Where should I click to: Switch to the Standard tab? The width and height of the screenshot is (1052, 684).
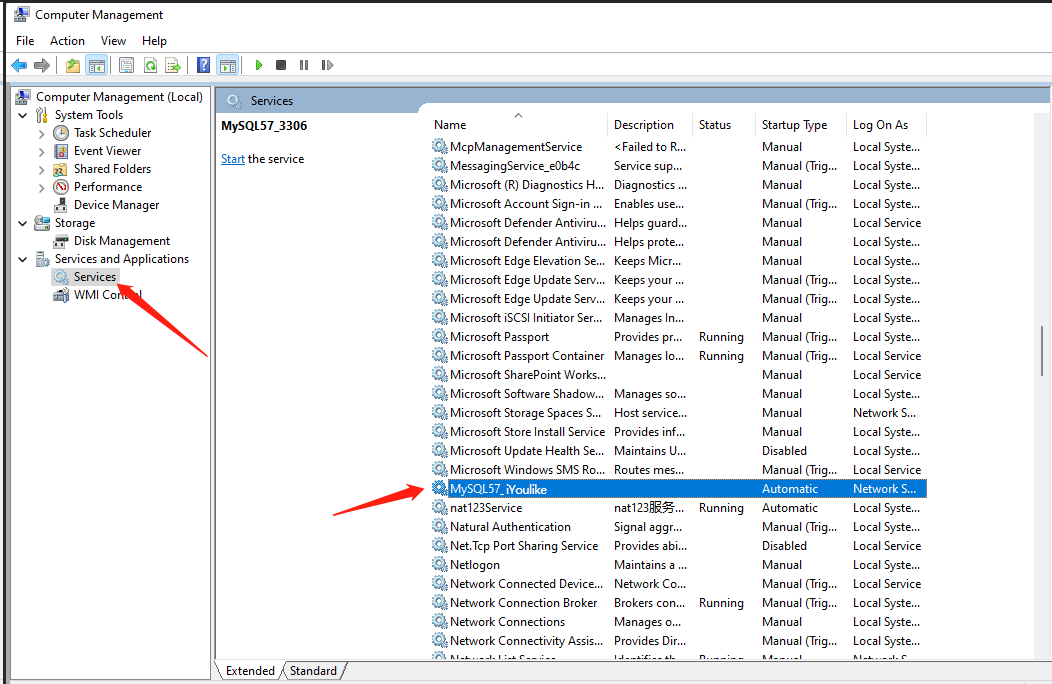pyautogui.click(x=313, y=671)
